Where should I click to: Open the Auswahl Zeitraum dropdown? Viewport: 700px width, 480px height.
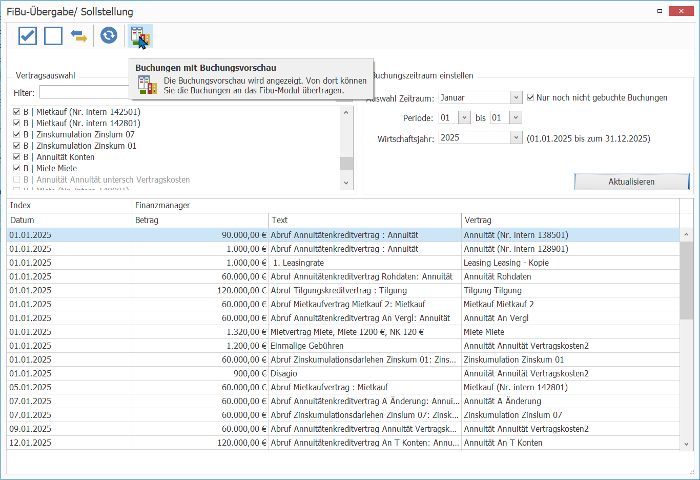pos(516,97)
